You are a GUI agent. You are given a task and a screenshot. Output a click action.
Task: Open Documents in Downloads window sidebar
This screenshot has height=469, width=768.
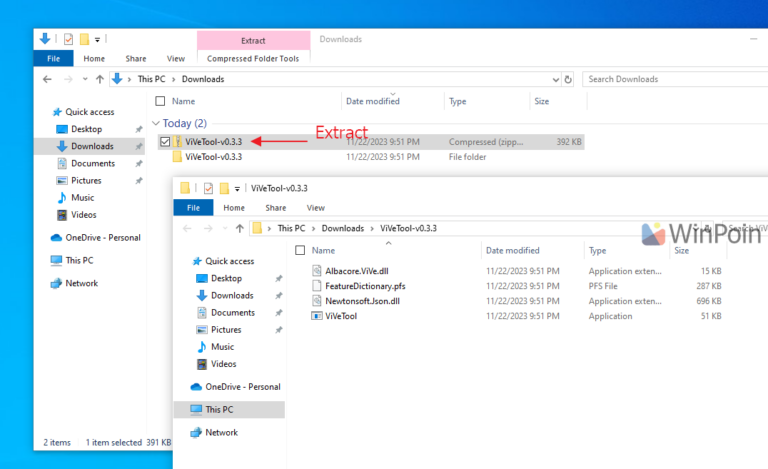click(93, 164)
